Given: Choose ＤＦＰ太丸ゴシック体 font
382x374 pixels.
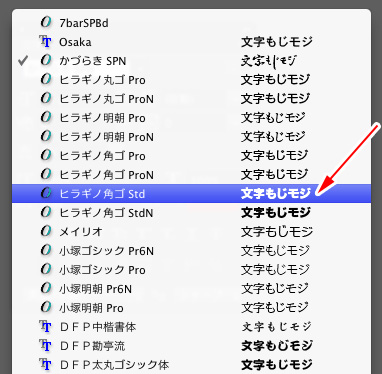Looking at the screenshot, I should pyautogui.click(x=191, y=364).
